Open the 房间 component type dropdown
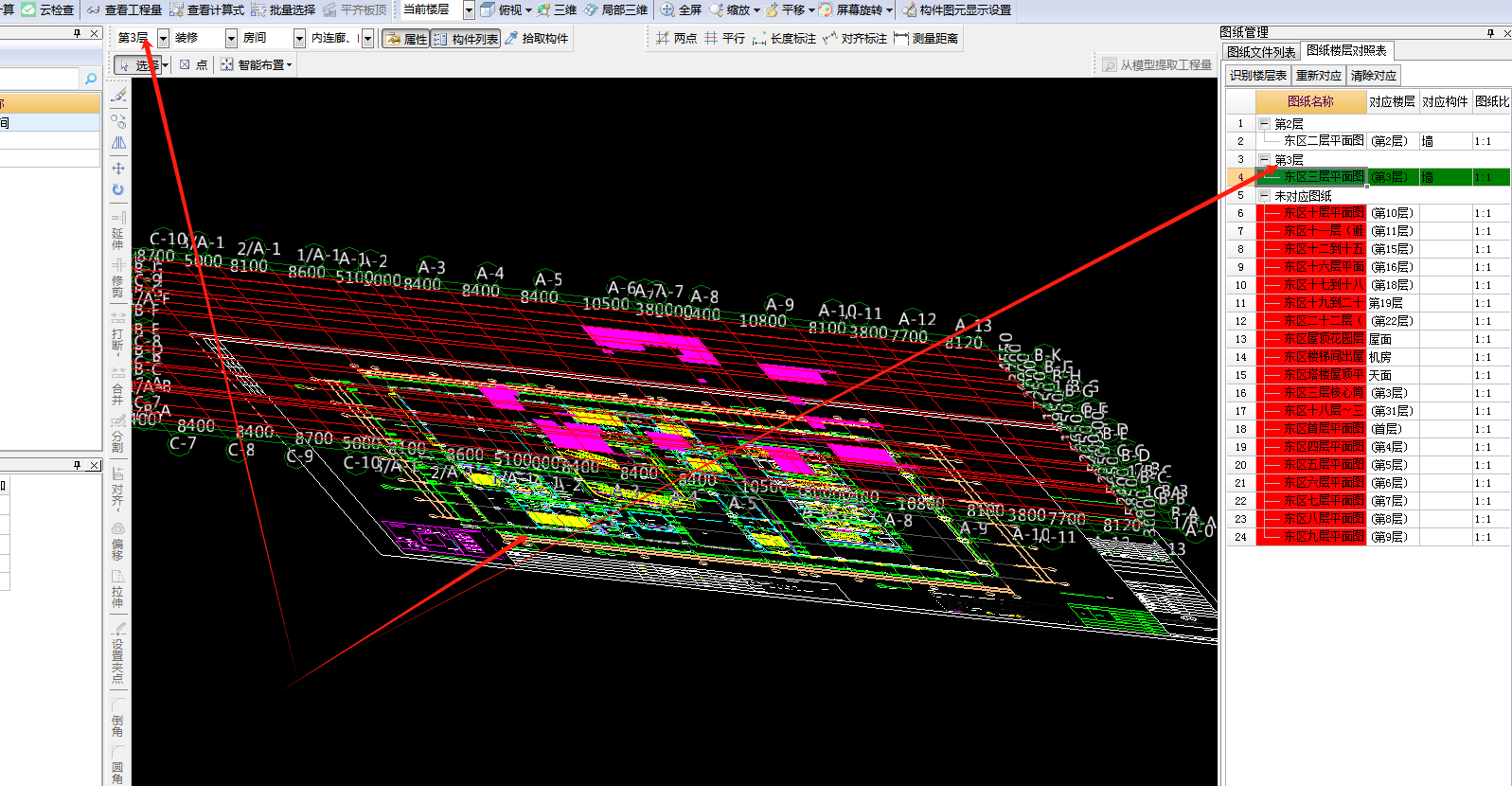 pyautogui.click(x=299, y=38)
